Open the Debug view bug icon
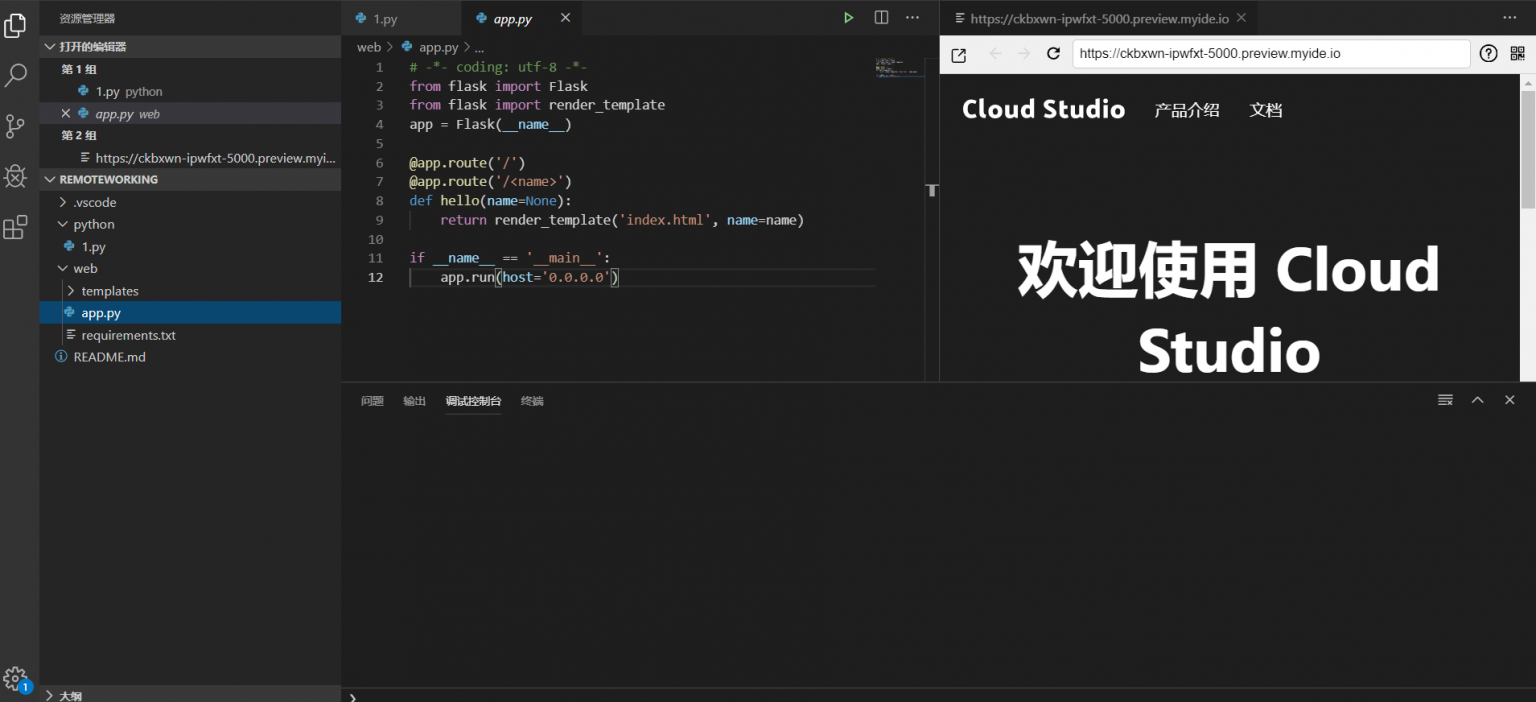Viewport: 1536px width, 702px height. 16,177
